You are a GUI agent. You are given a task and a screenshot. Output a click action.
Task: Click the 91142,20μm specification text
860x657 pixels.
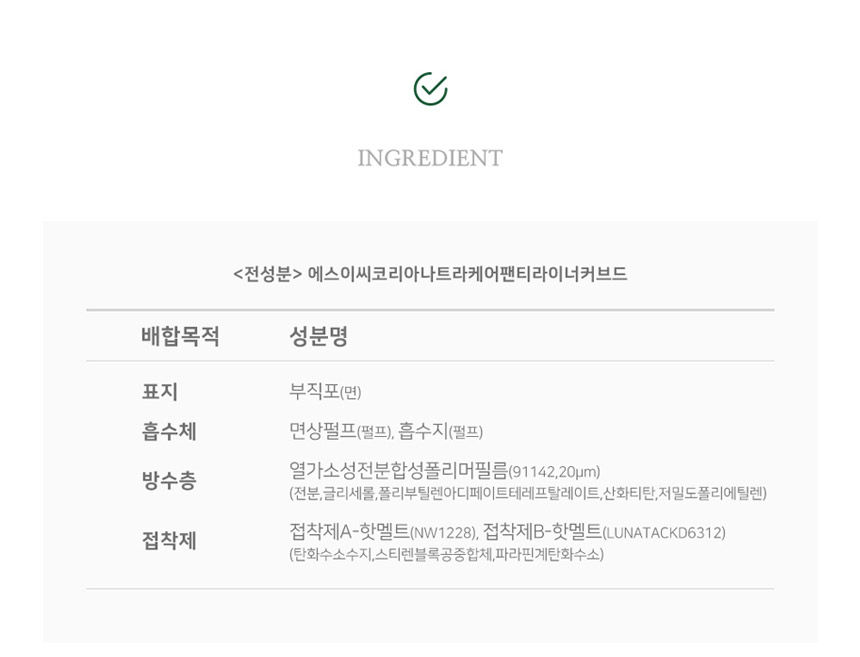pyautogui.click(x=555, y=472)
